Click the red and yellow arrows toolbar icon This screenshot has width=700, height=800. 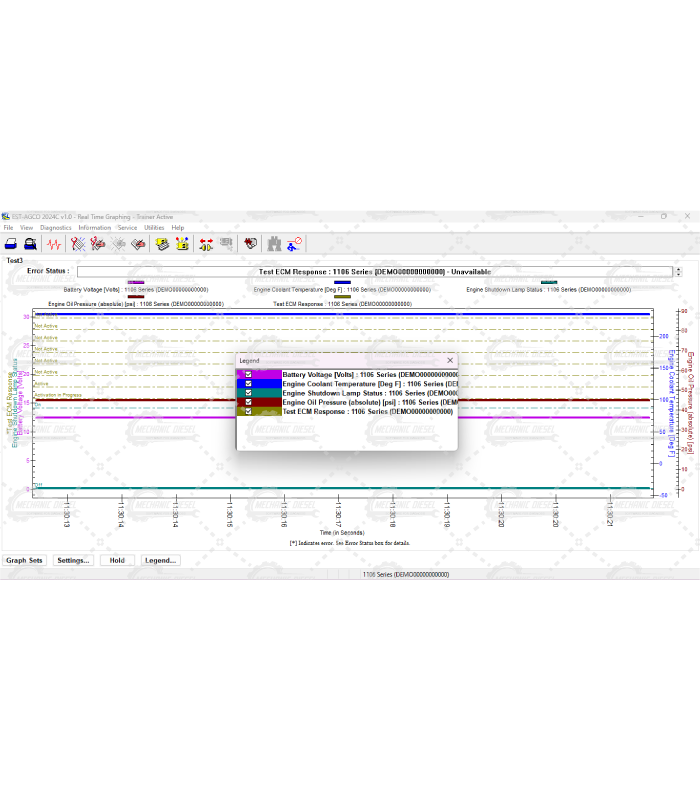(205, 243)
